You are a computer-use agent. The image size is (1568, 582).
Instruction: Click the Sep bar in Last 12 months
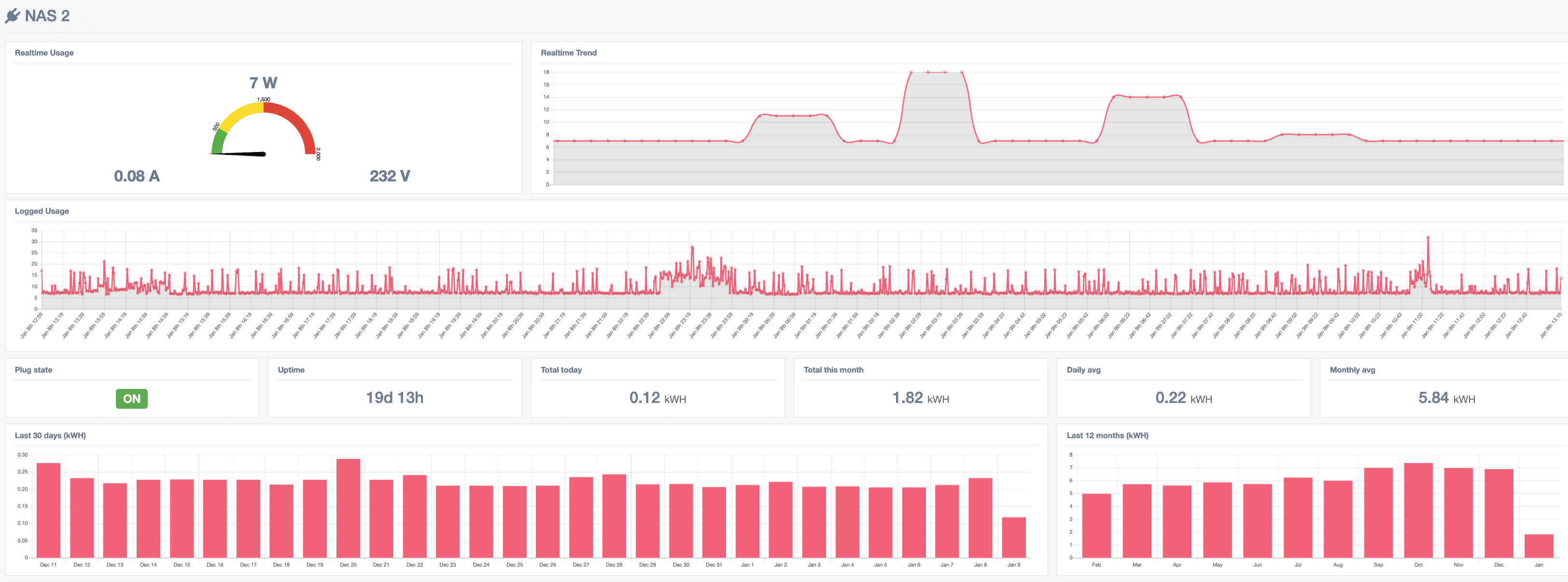click(1378, 513)
